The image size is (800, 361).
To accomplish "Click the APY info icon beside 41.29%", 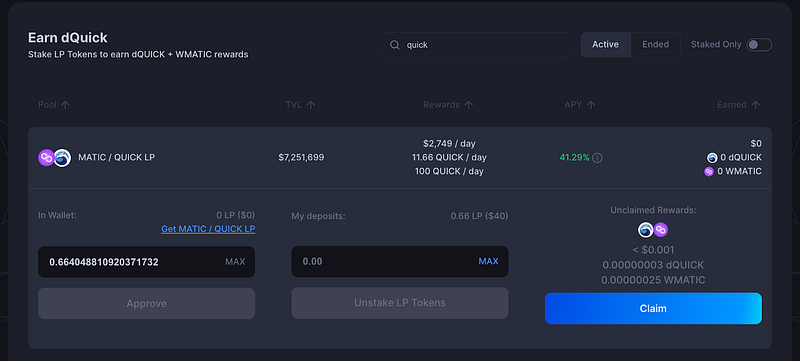I will (x=597, y=158).
